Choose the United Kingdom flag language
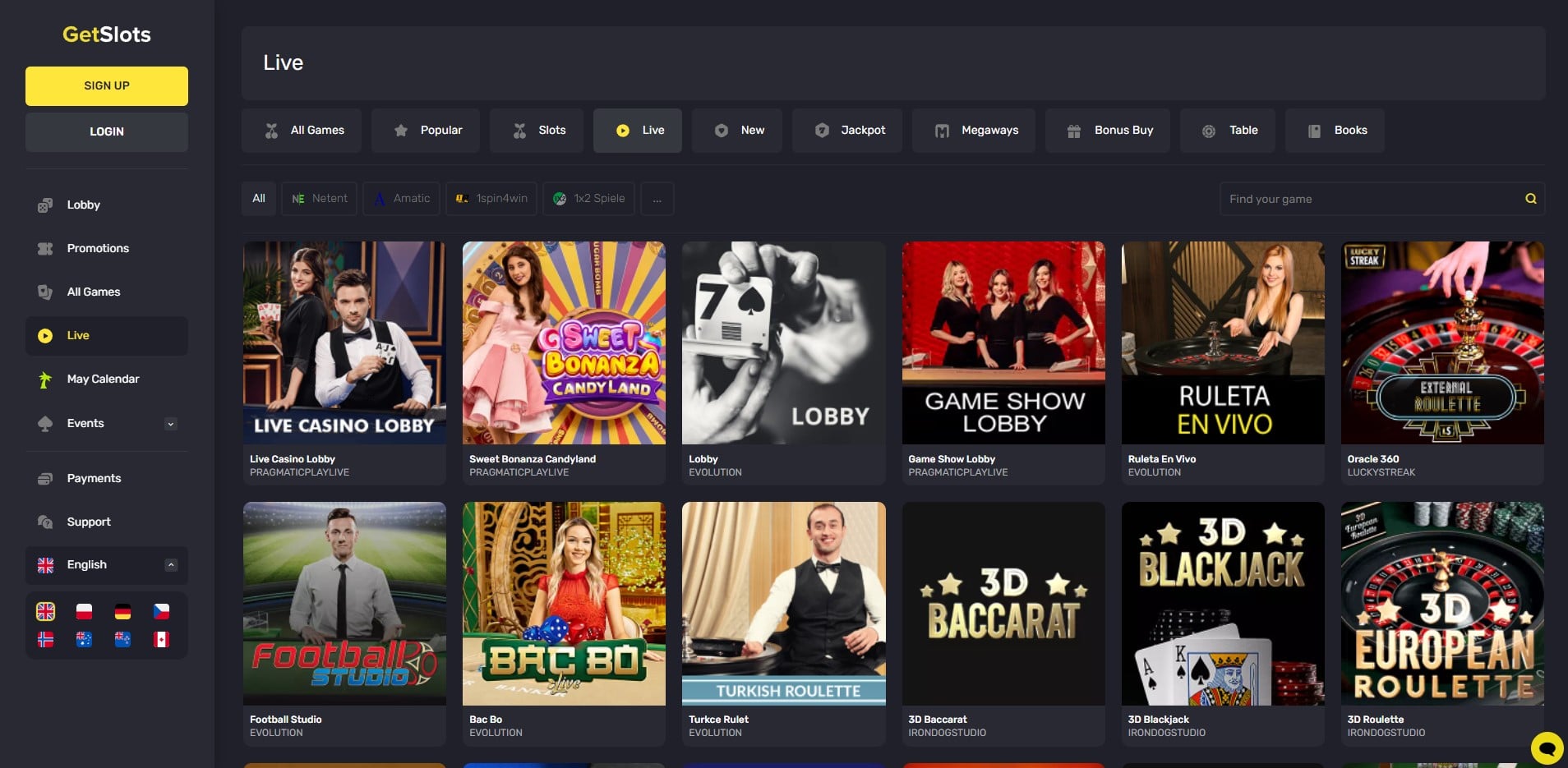 click(46, 611)
